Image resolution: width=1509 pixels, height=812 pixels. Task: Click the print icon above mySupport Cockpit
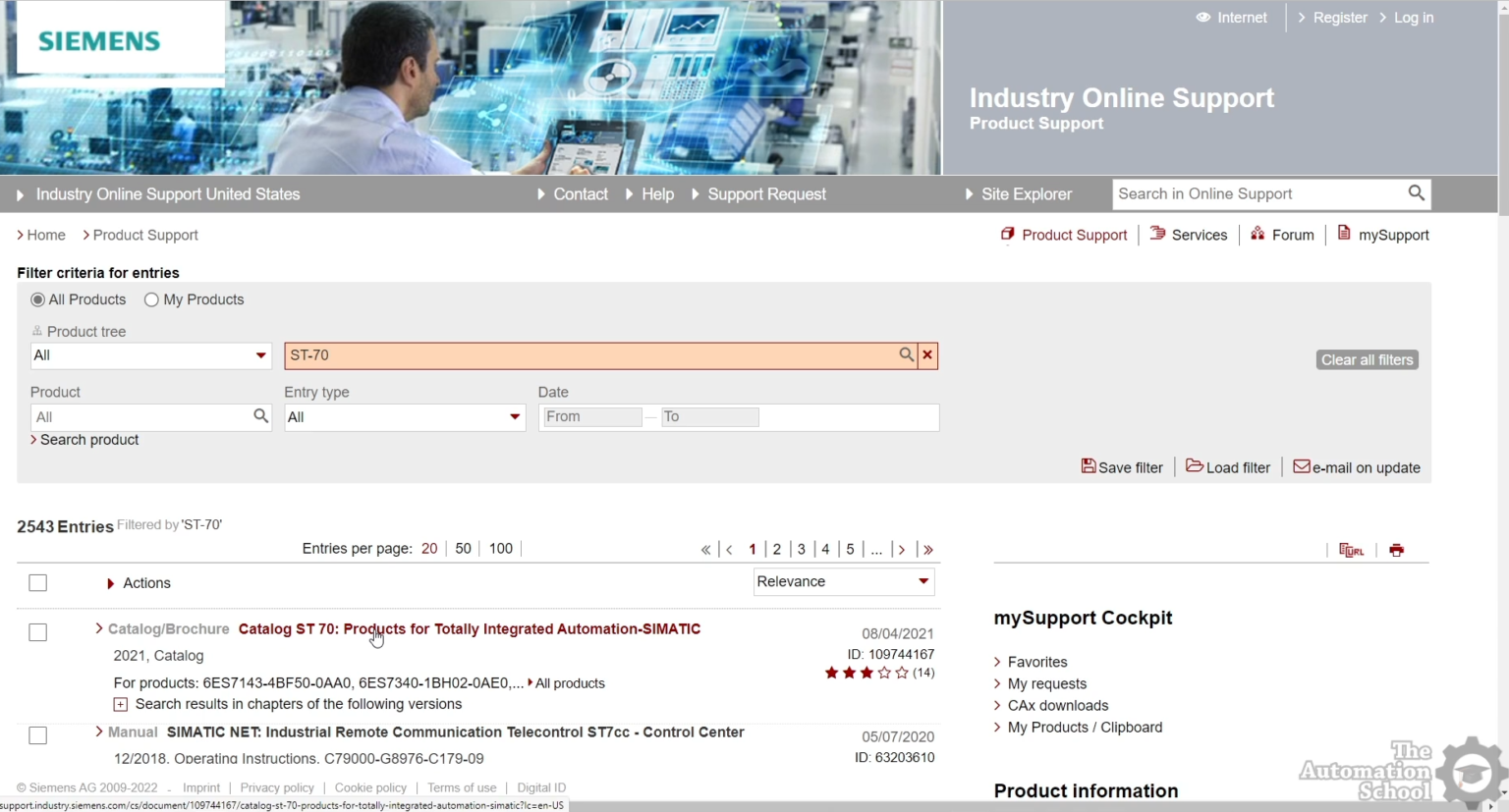(1396, 550)
